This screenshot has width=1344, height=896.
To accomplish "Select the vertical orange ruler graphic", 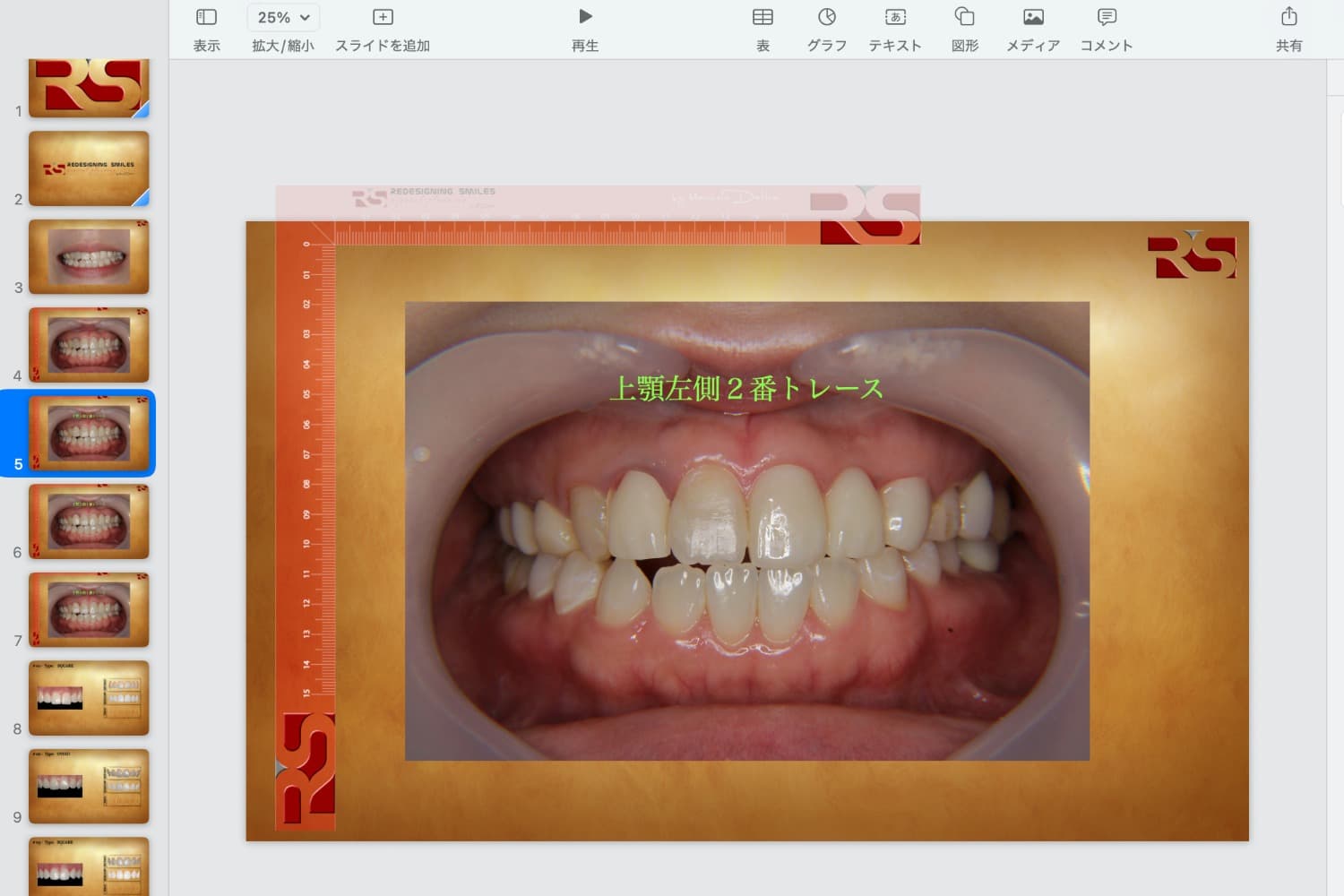I will 305,502.
